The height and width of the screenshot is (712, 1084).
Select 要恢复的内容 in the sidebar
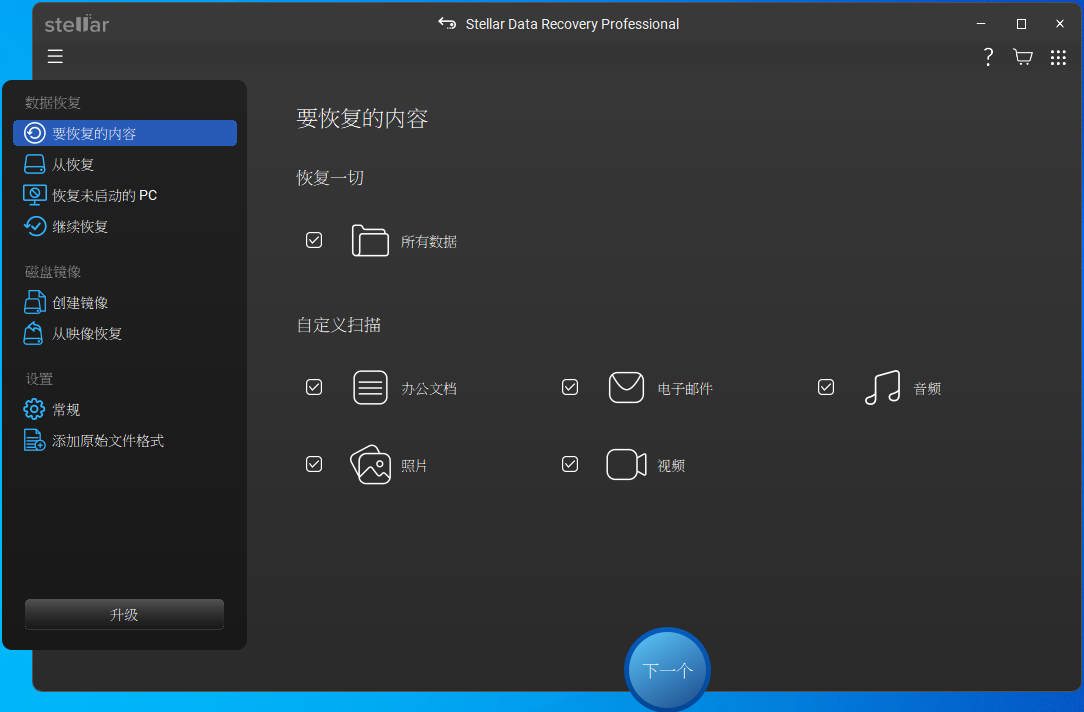pyautogui.click(x=125, y=133)
